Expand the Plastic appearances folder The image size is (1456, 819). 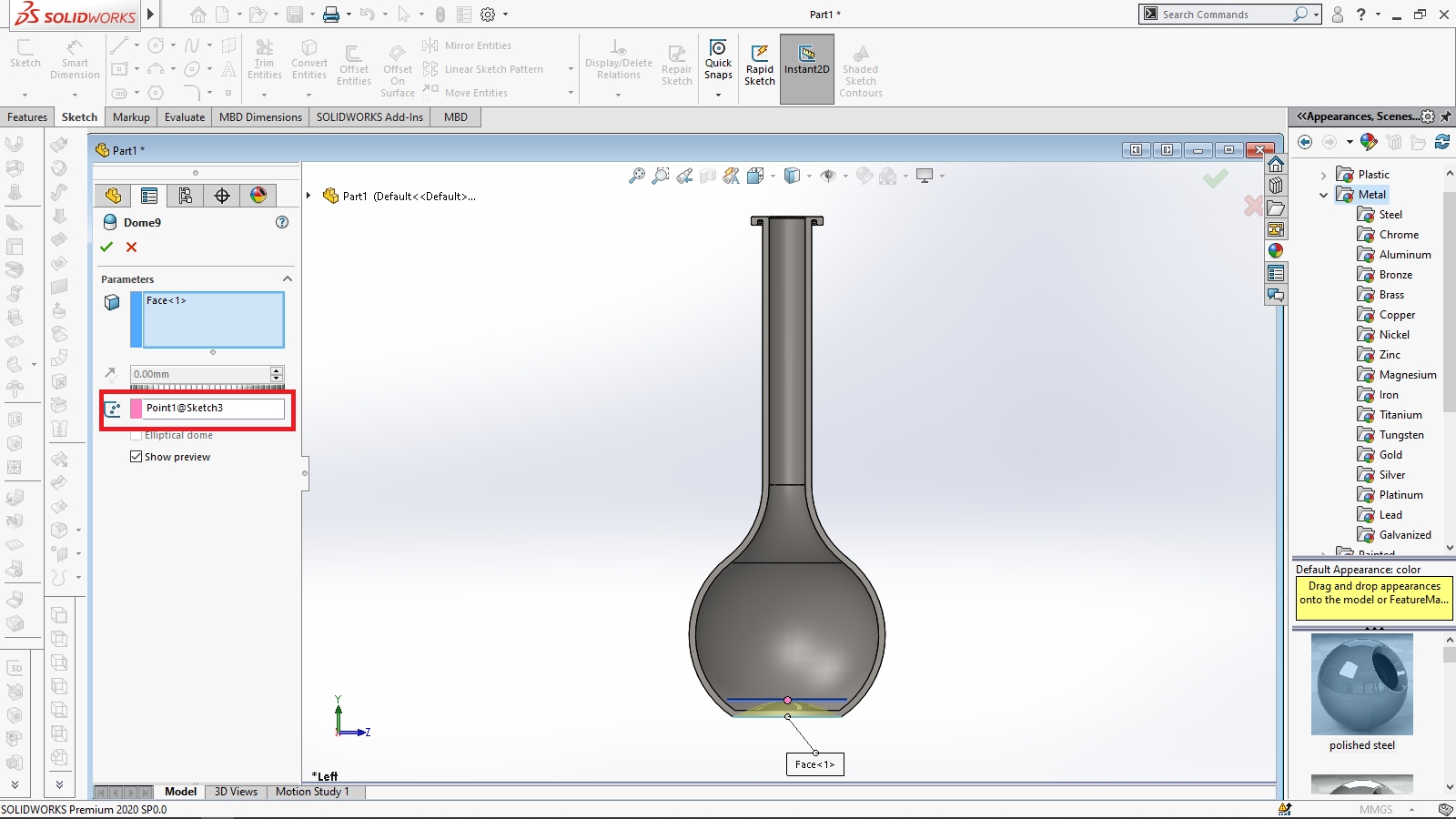pyautogui.click(x=1324, y=175)
